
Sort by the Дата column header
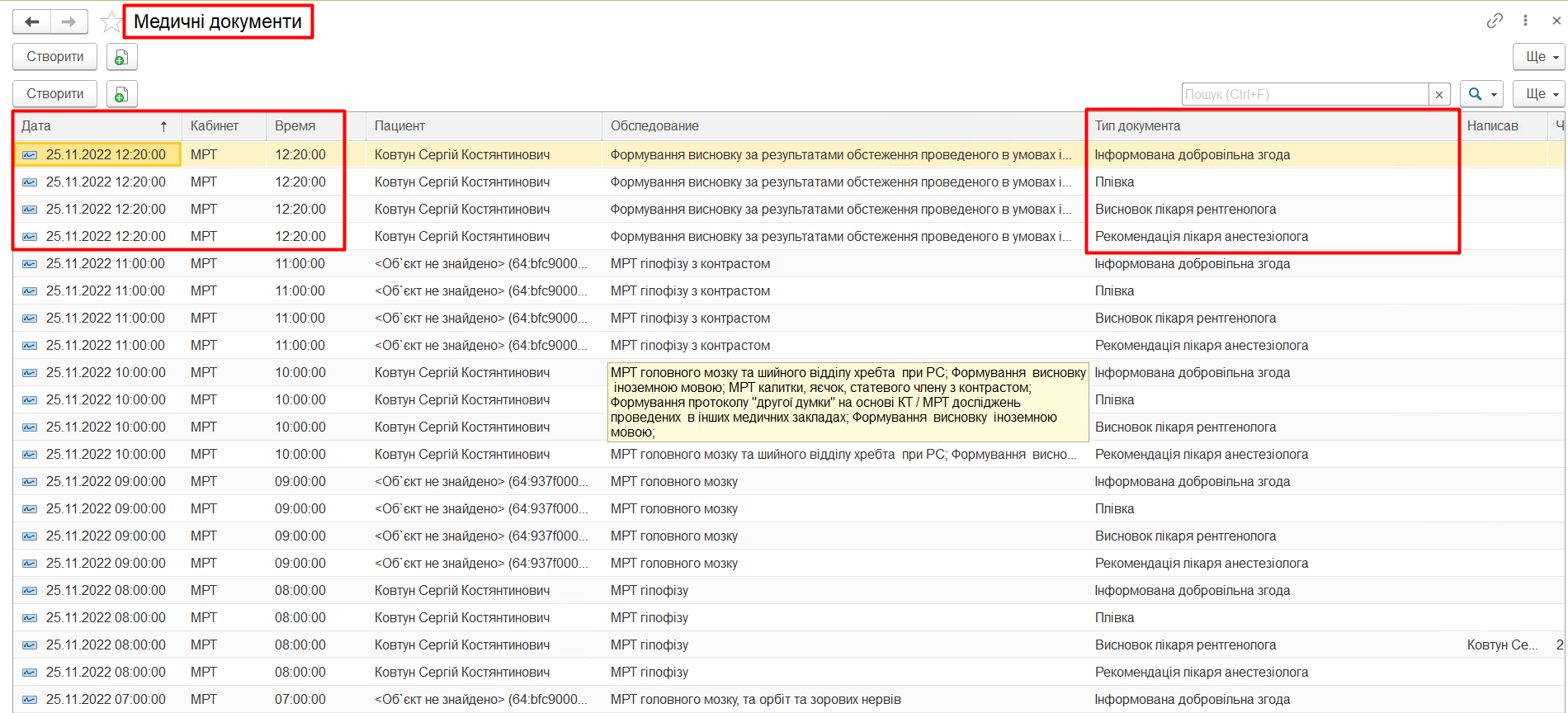click(91, 126)
